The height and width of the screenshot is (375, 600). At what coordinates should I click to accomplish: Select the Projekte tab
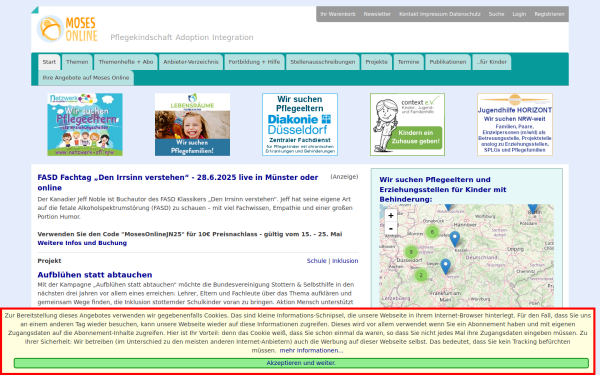point(376,62)
